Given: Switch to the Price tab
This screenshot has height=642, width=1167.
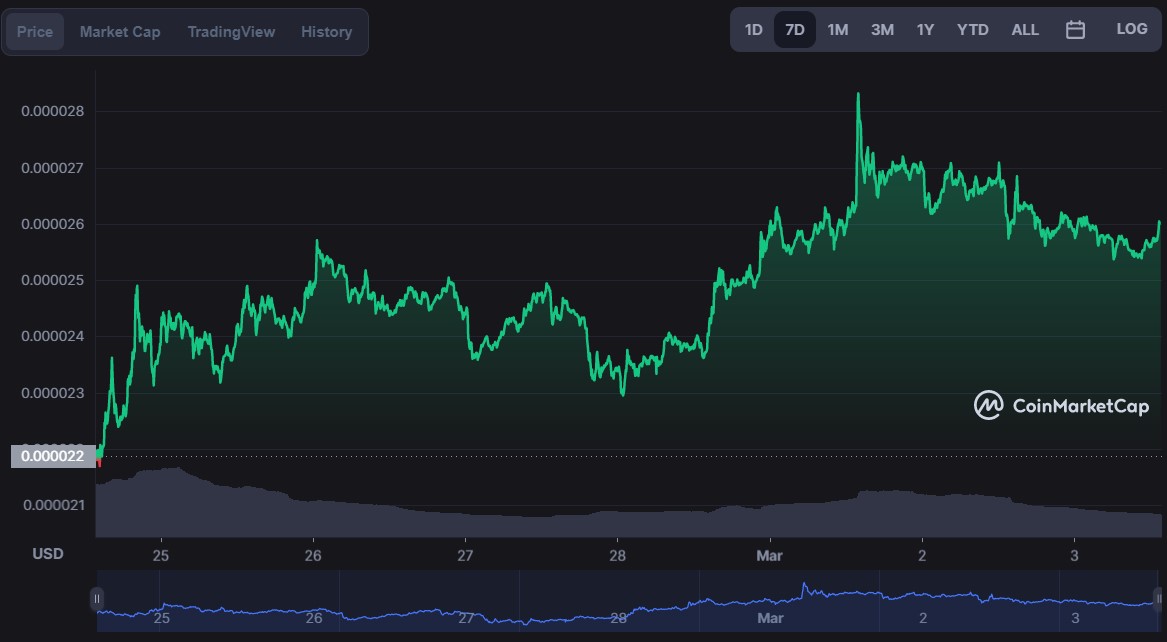Looking at the screenshot, I should tap(35, 32).
